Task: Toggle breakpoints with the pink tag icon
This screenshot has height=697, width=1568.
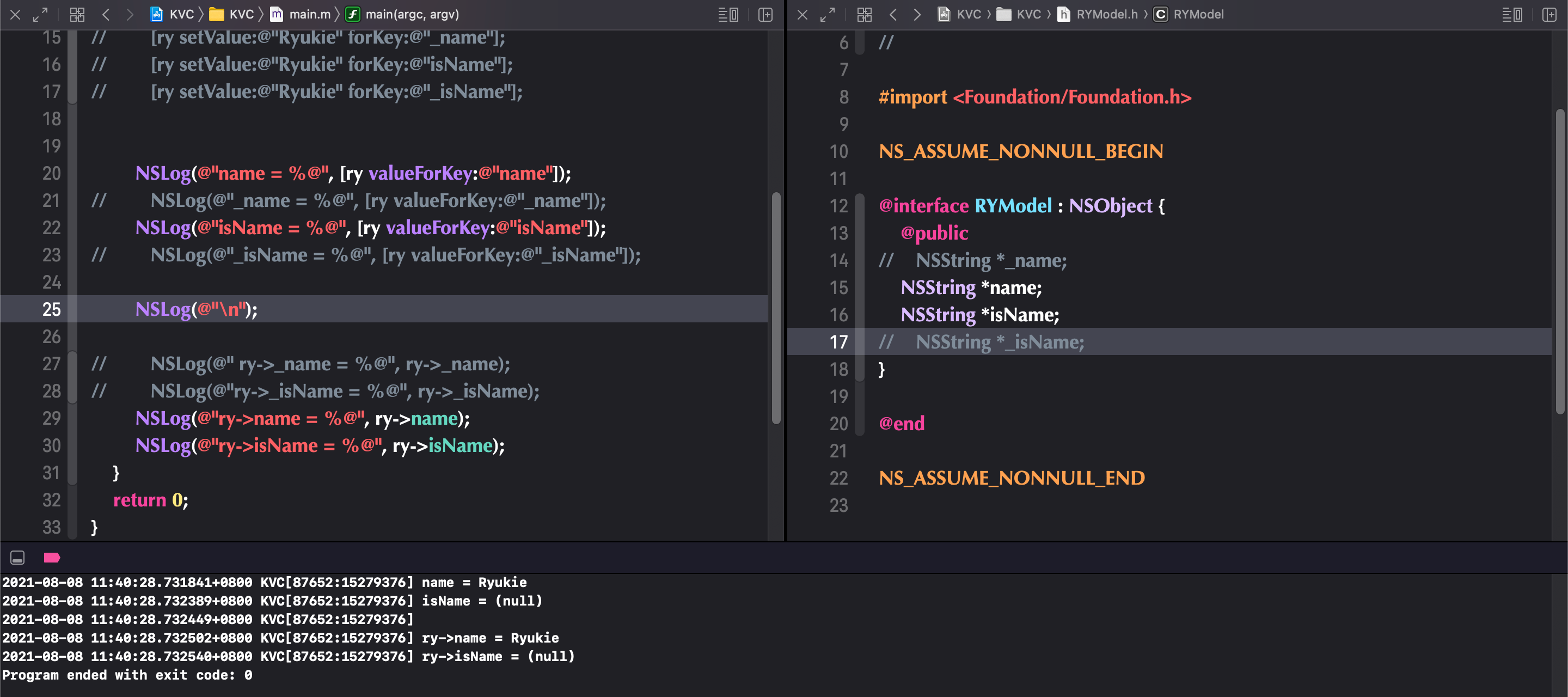Action: (52, 558)
